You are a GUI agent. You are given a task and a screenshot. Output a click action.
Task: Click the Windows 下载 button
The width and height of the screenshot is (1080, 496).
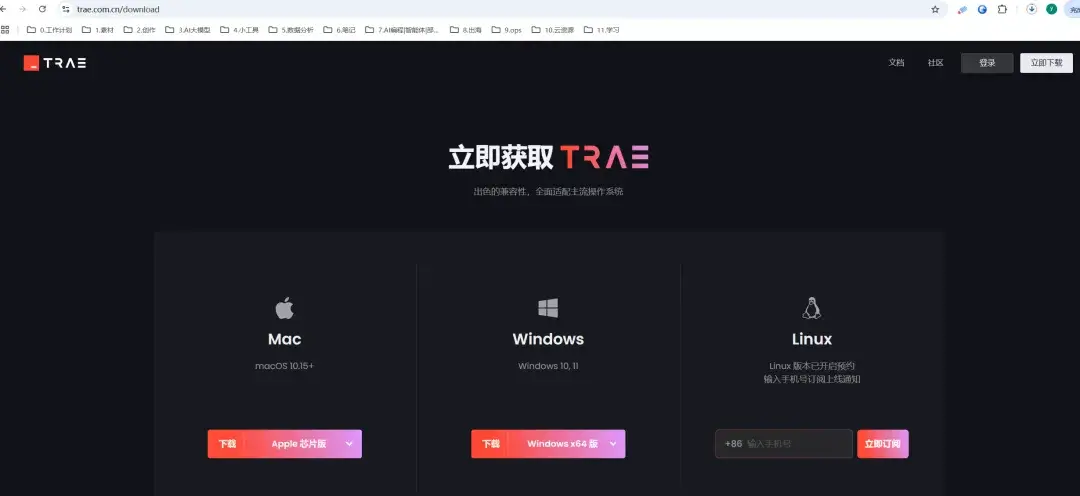[490, 444]
